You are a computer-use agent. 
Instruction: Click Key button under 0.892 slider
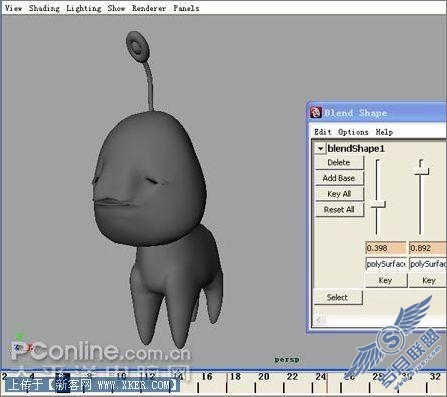[429, 280]
